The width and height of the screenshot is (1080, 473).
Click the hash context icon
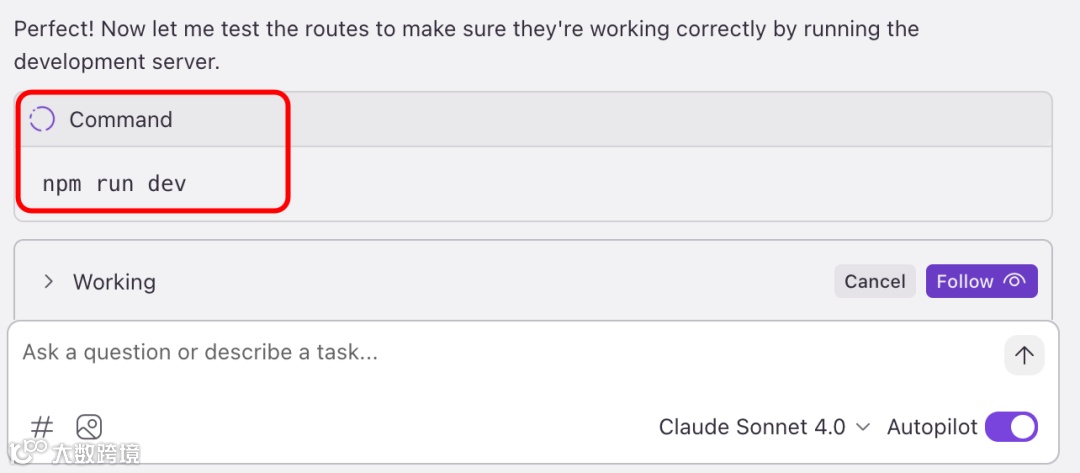click(x=42, y=427)
